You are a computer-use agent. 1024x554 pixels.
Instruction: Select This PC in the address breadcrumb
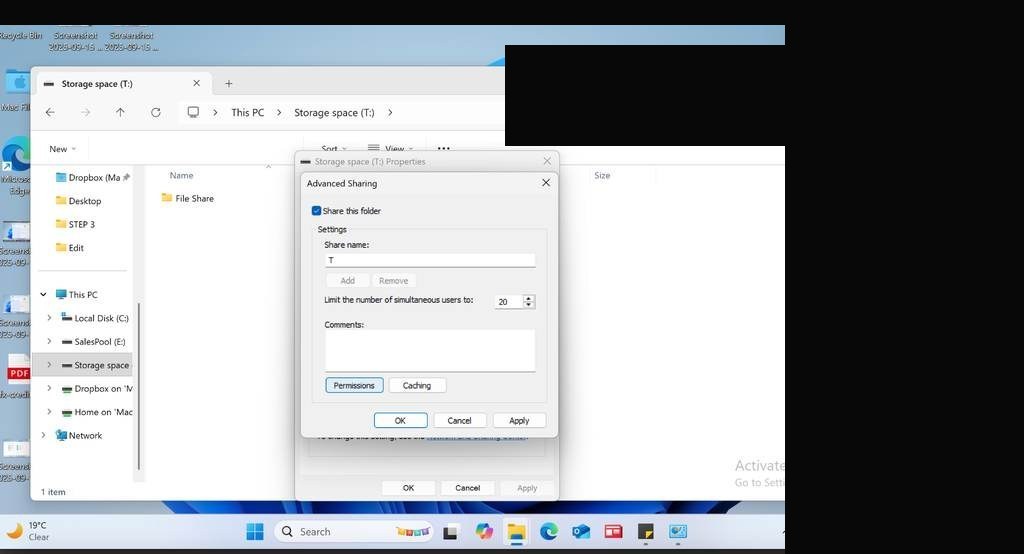248,112
